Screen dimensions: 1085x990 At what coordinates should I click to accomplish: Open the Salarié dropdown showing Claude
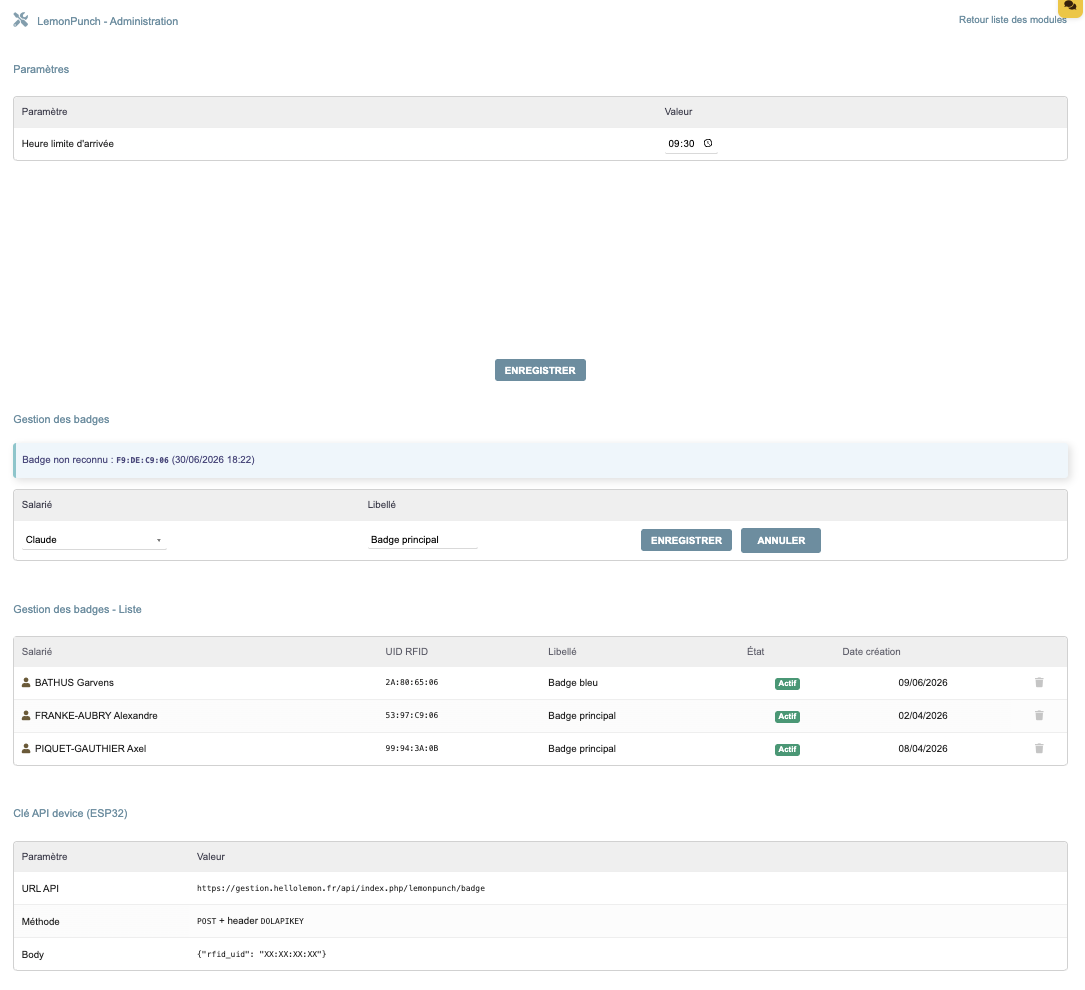pyautogui.click(x=94, y=540)
